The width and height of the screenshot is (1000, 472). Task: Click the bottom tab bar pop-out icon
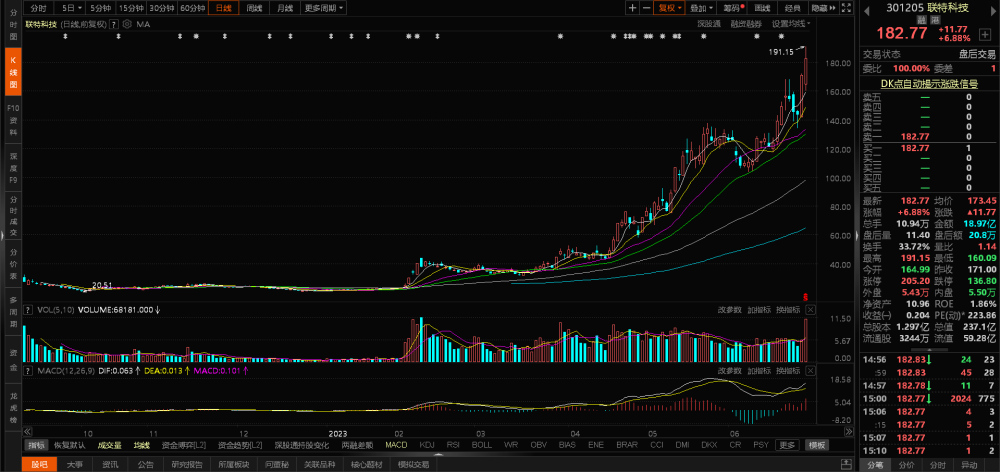pos(846,464)
